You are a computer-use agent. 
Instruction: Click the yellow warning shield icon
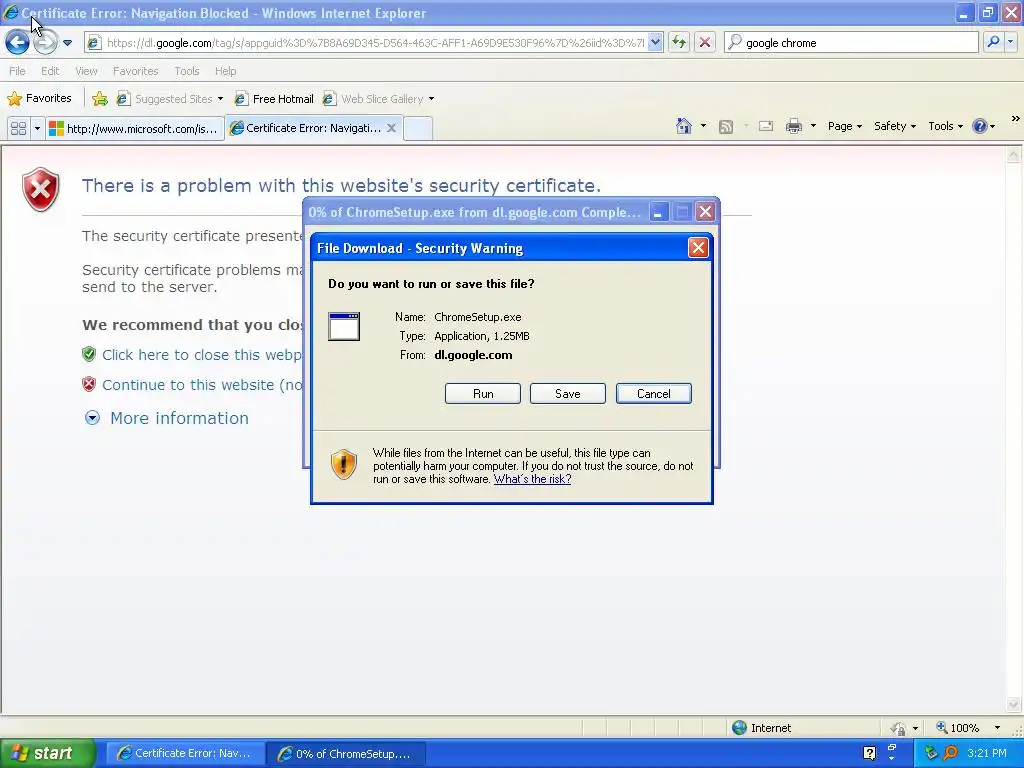(344, 464)
